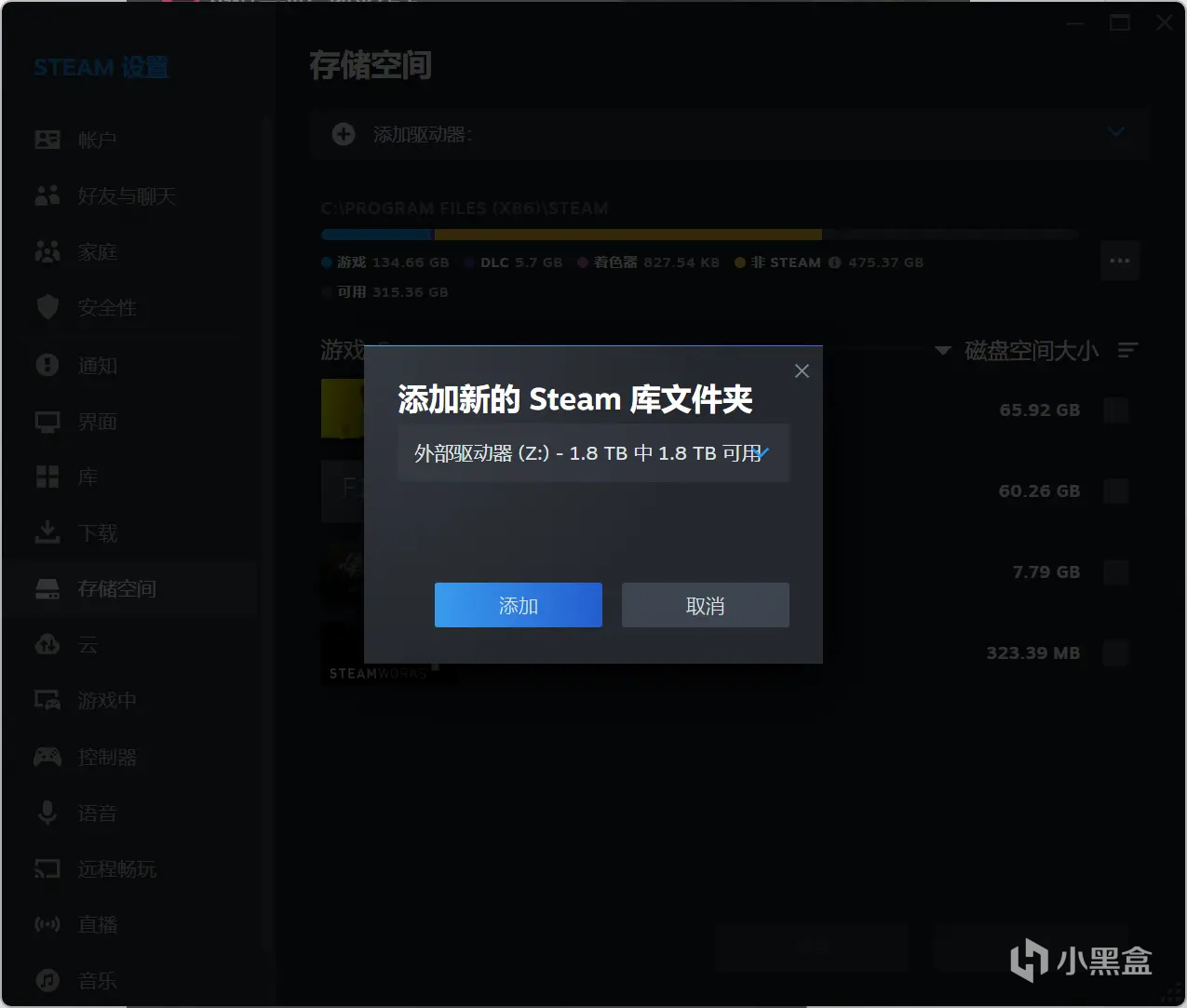Viewport: 1187px width, 1008px height.
Task: Click the 可用 315.36 GB legend entry
Action: coord(385,292)
